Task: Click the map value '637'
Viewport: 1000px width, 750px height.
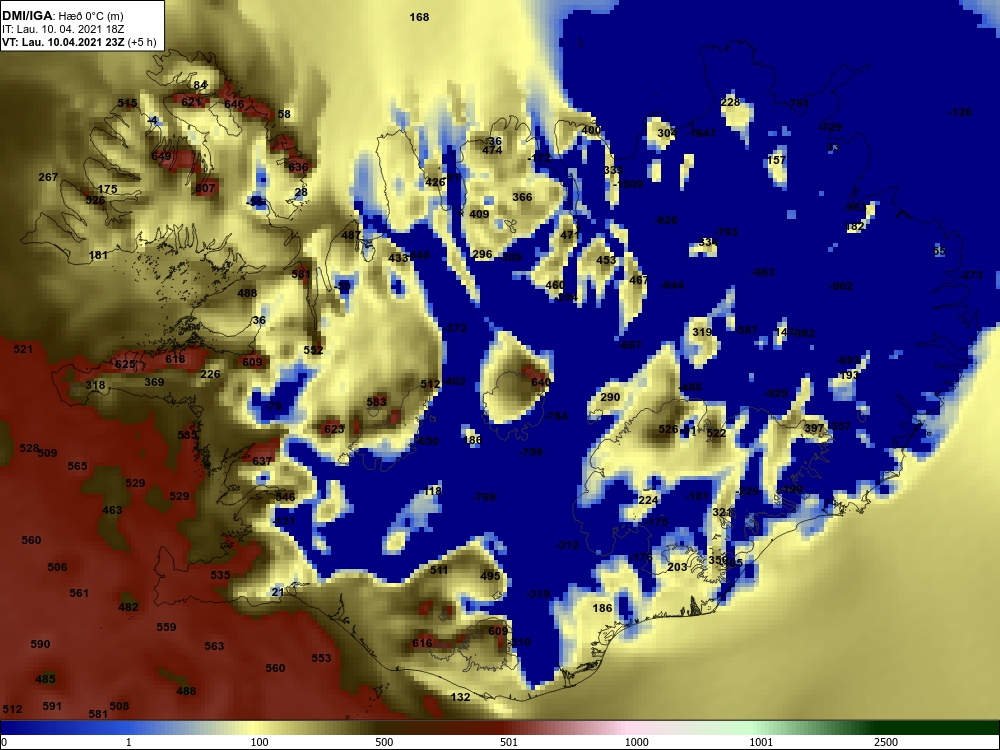Action: point(262,460)
